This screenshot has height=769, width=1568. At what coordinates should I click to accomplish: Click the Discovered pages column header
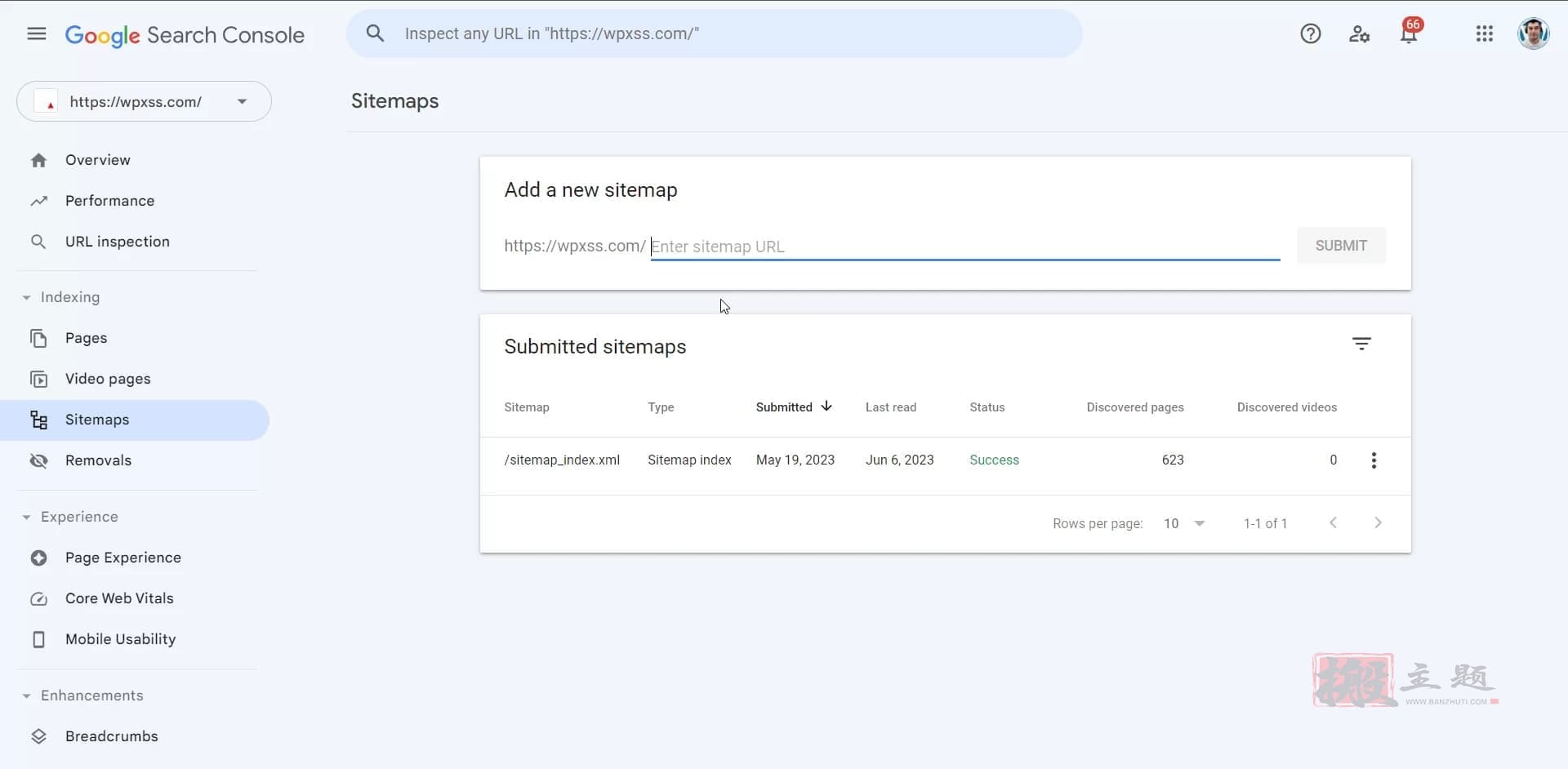[1135, 407]
